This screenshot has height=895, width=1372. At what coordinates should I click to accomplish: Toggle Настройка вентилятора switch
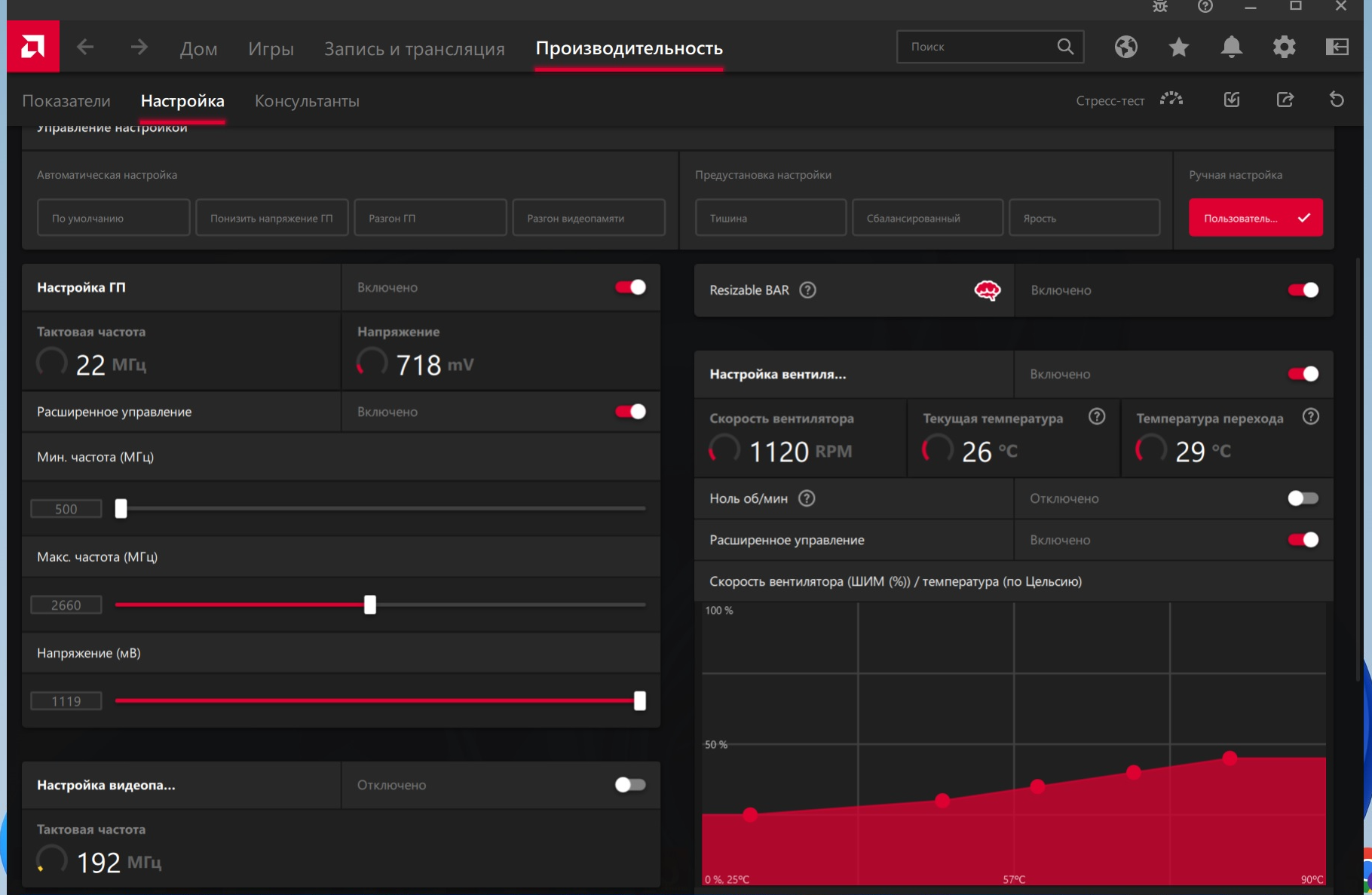point(1303,374)
